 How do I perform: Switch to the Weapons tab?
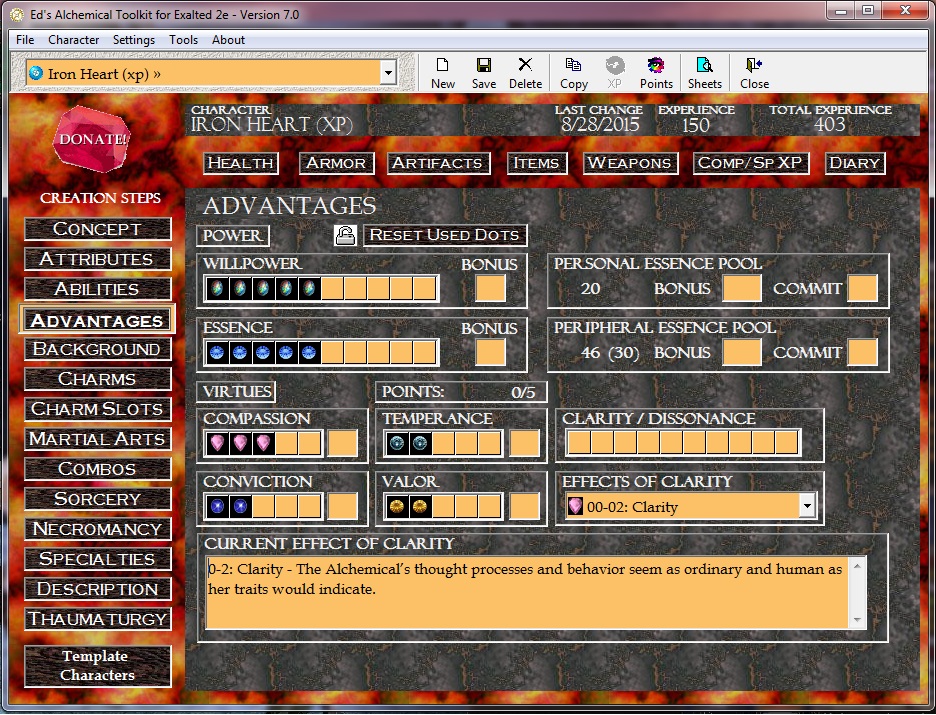[630, 163]
